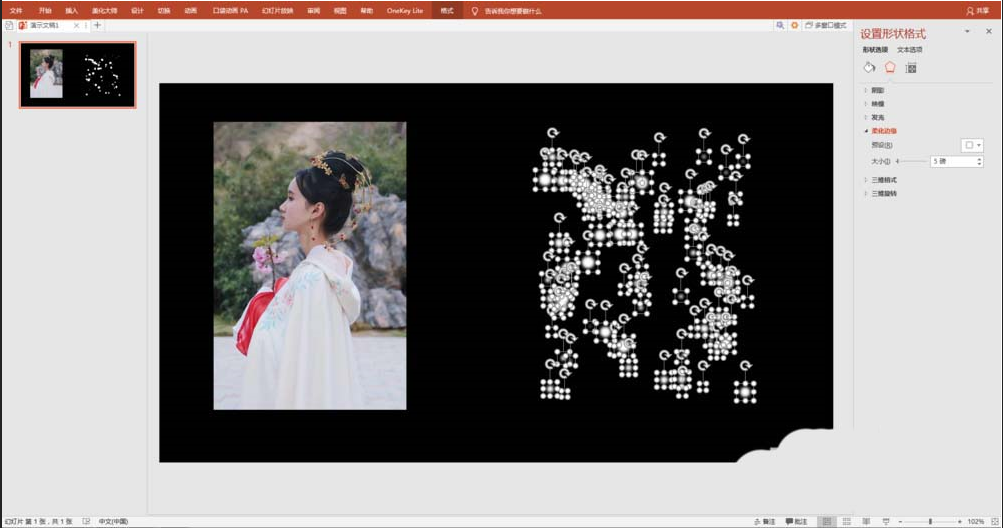Switch to the 开始 (Home) ribbon tab

(x=45, y=11)
